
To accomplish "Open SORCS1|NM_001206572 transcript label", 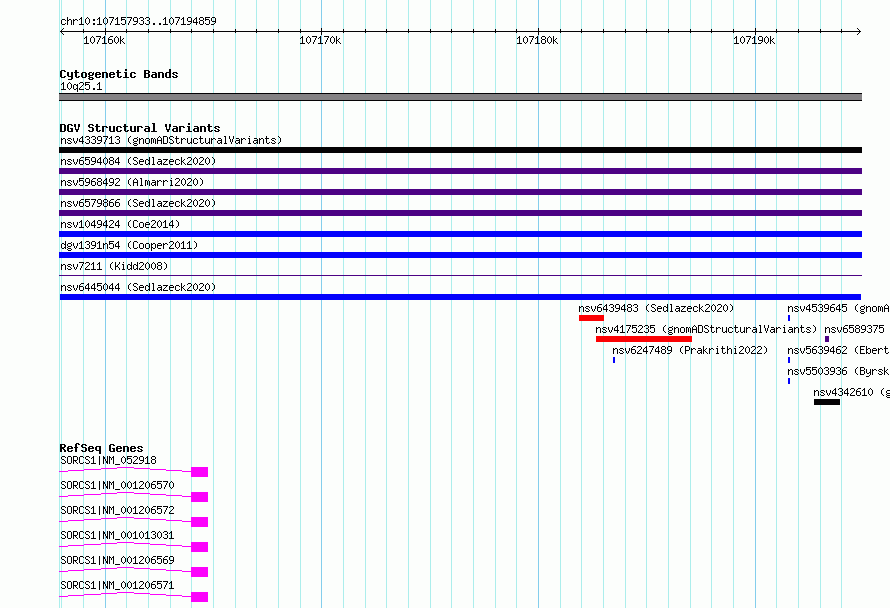I will tap(117, 510).
